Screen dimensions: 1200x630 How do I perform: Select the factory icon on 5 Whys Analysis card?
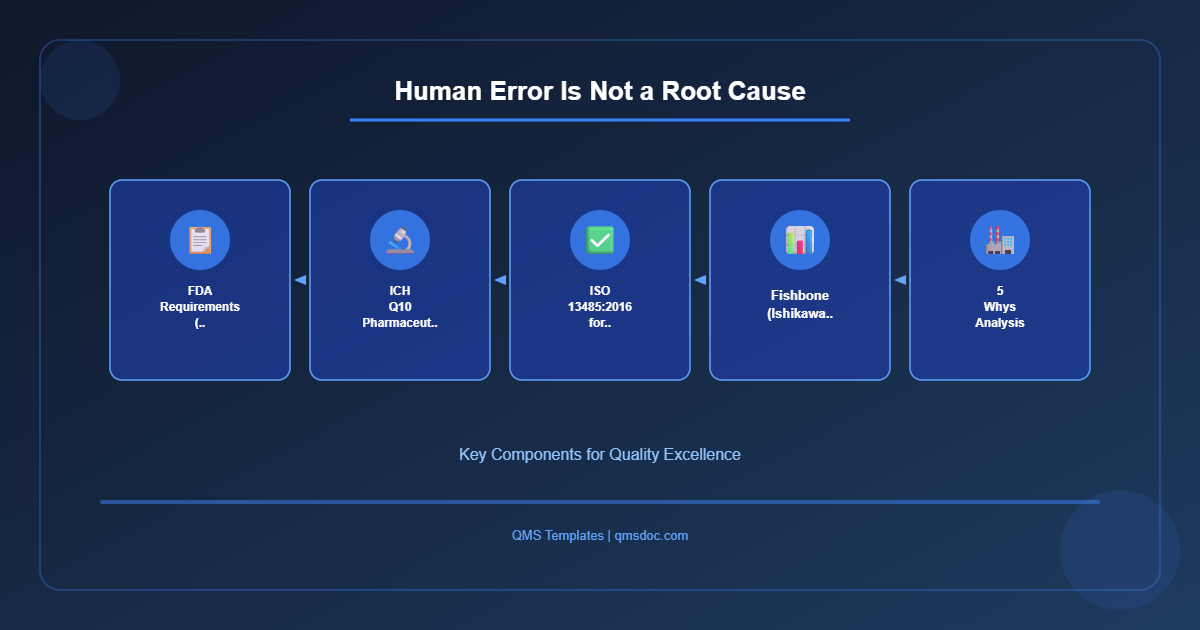999,239
